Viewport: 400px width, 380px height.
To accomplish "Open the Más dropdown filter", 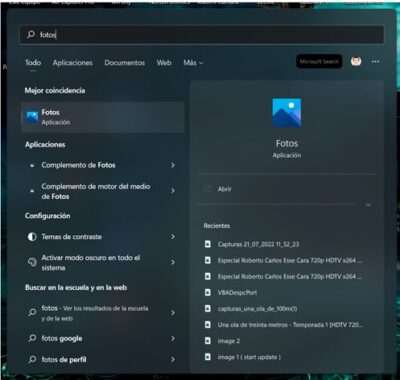I will (x=193, y=63).
